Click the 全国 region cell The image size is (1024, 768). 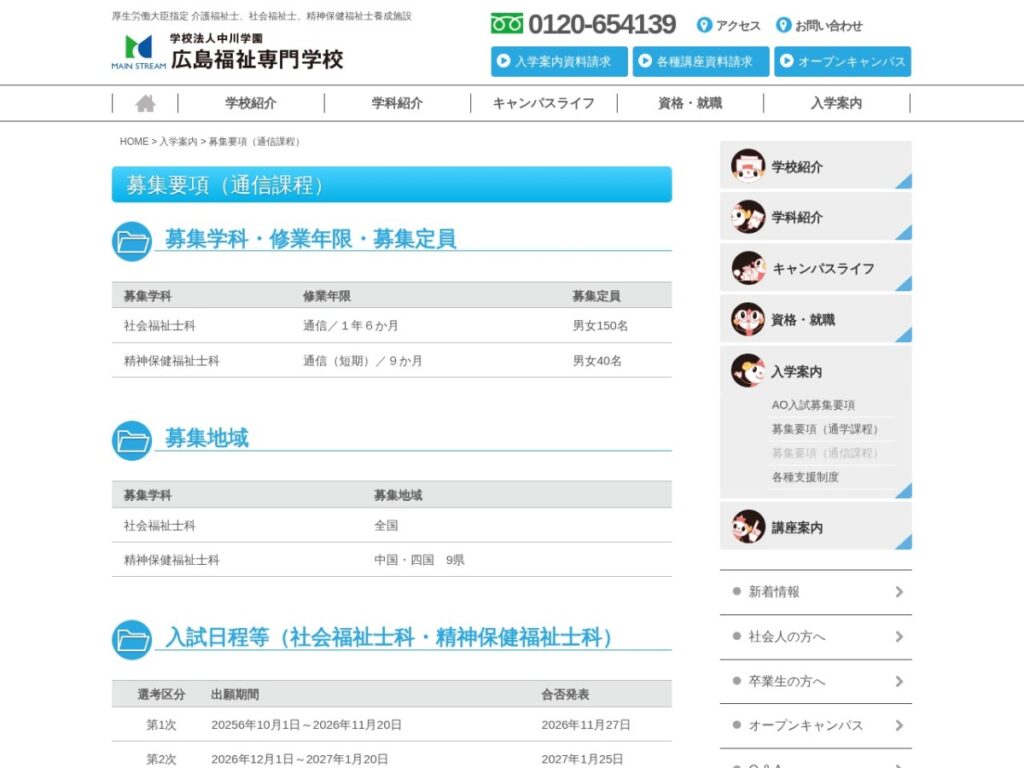click(386, 525)
